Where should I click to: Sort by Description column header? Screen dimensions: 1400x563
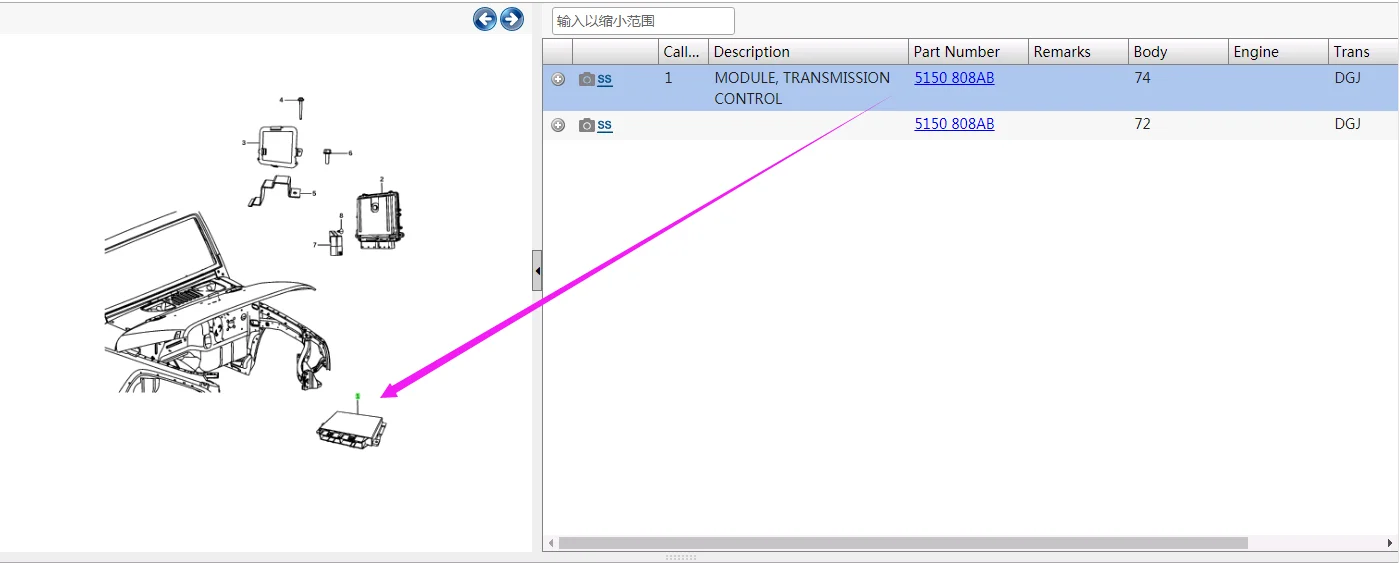coord(808,52)
